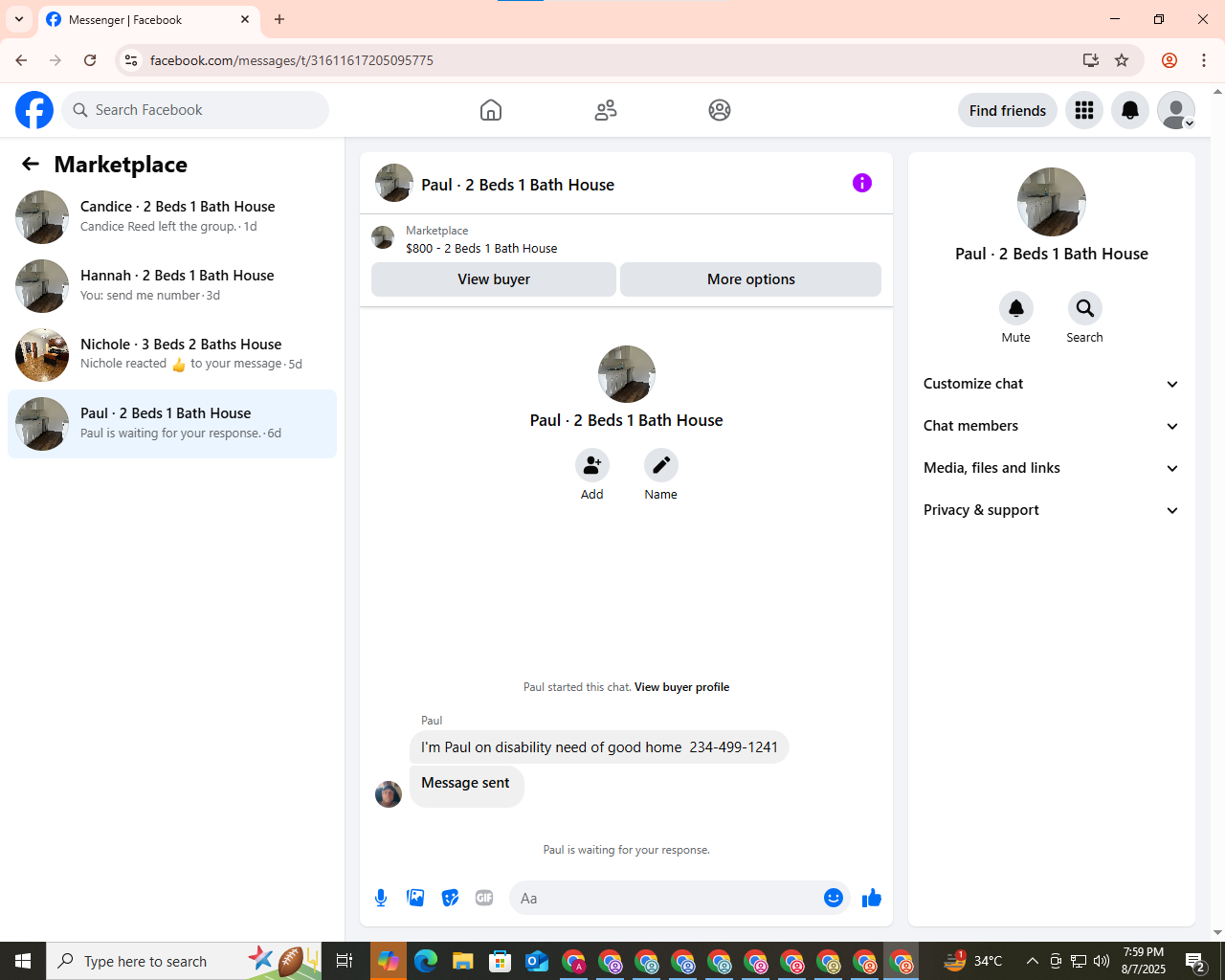The height and width of the screenshot is (980, 1225).
Task: Open the Chrome three-dot menu
Action: tap(1204, 60)
